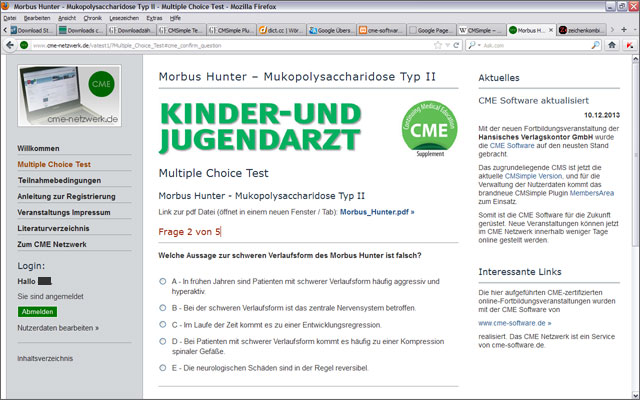Click the search magnifier in the Ask.com box
640x400 pixels.
tap(596, 45)
